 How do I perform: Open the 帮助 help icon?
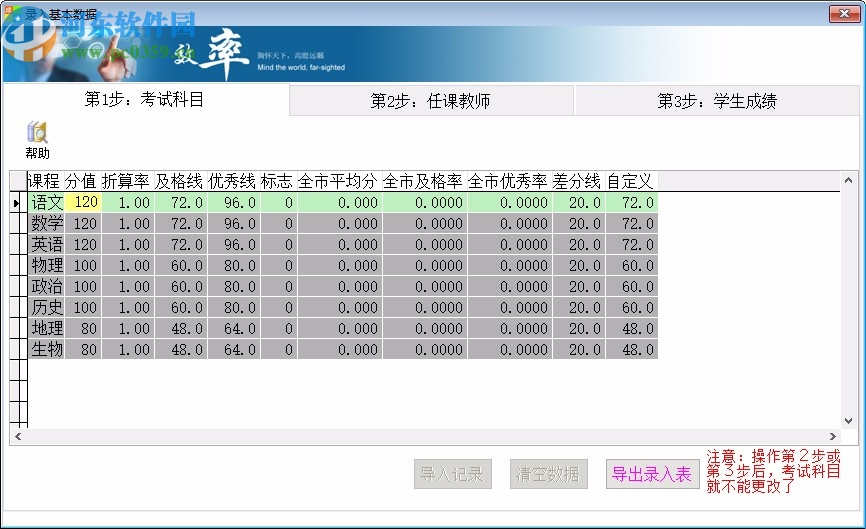pyautogui.click(x=37, y=140)
